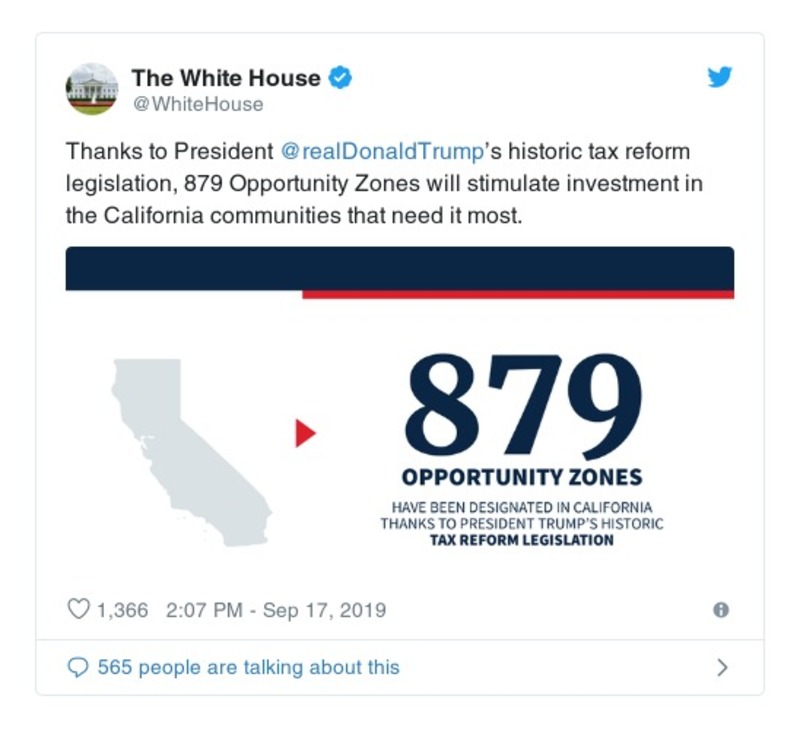
Task: Click the California map silhouette
Action: [x=182, y=440]
